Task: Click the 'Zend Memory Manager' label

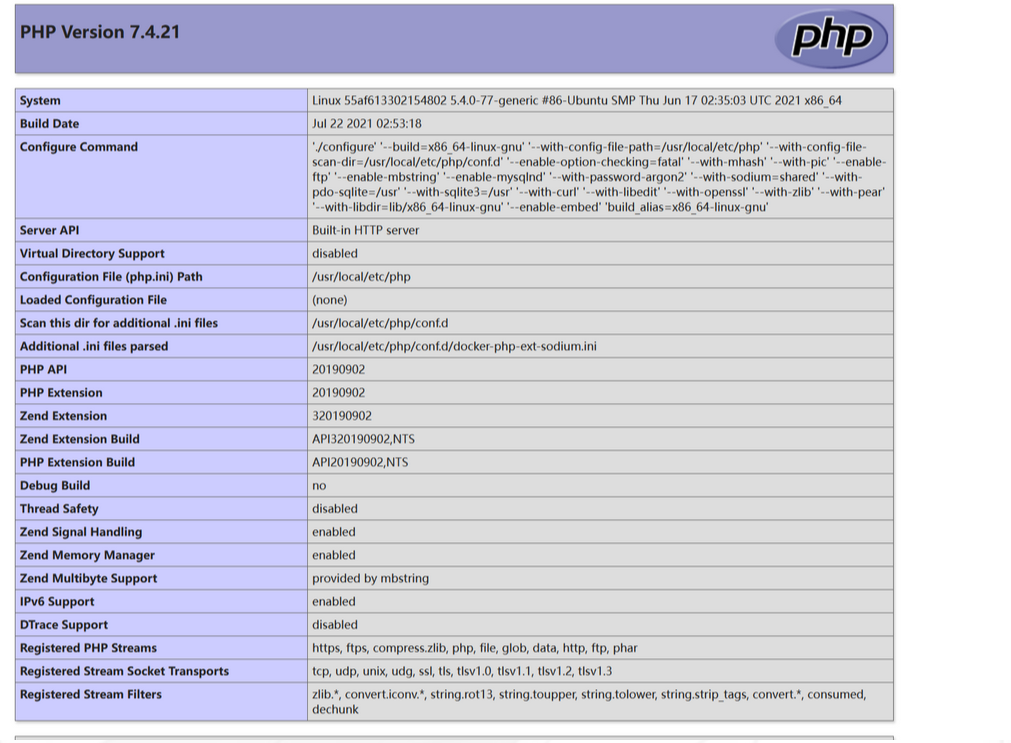Action: coord(87,555)
